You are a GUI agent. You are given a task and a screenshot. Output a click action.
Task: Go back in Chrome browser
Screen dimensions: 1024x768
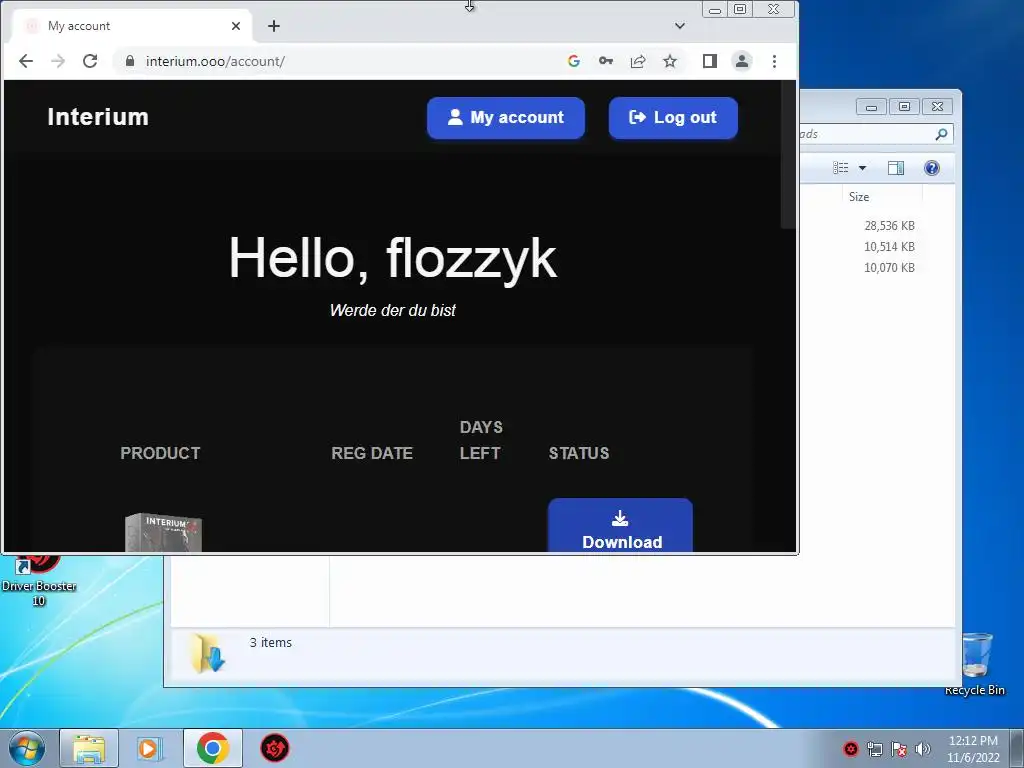point(26,61)
